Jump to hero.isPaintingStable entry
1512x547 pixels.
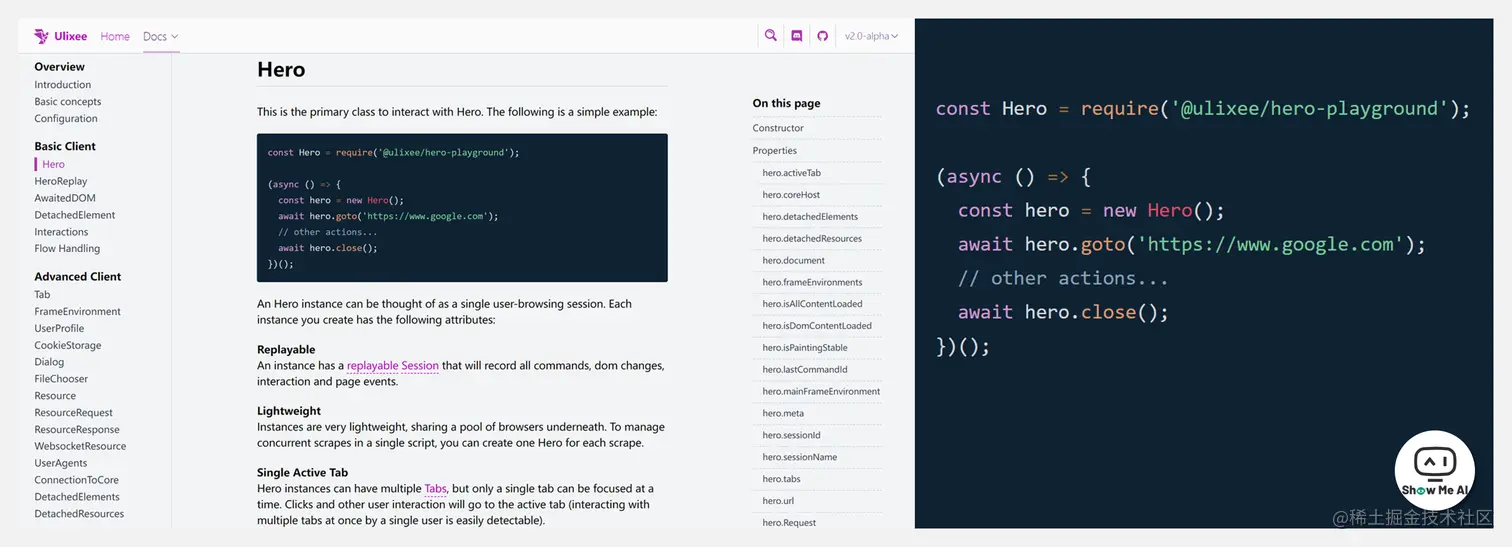pyautogui.click(x=805, y=348)
